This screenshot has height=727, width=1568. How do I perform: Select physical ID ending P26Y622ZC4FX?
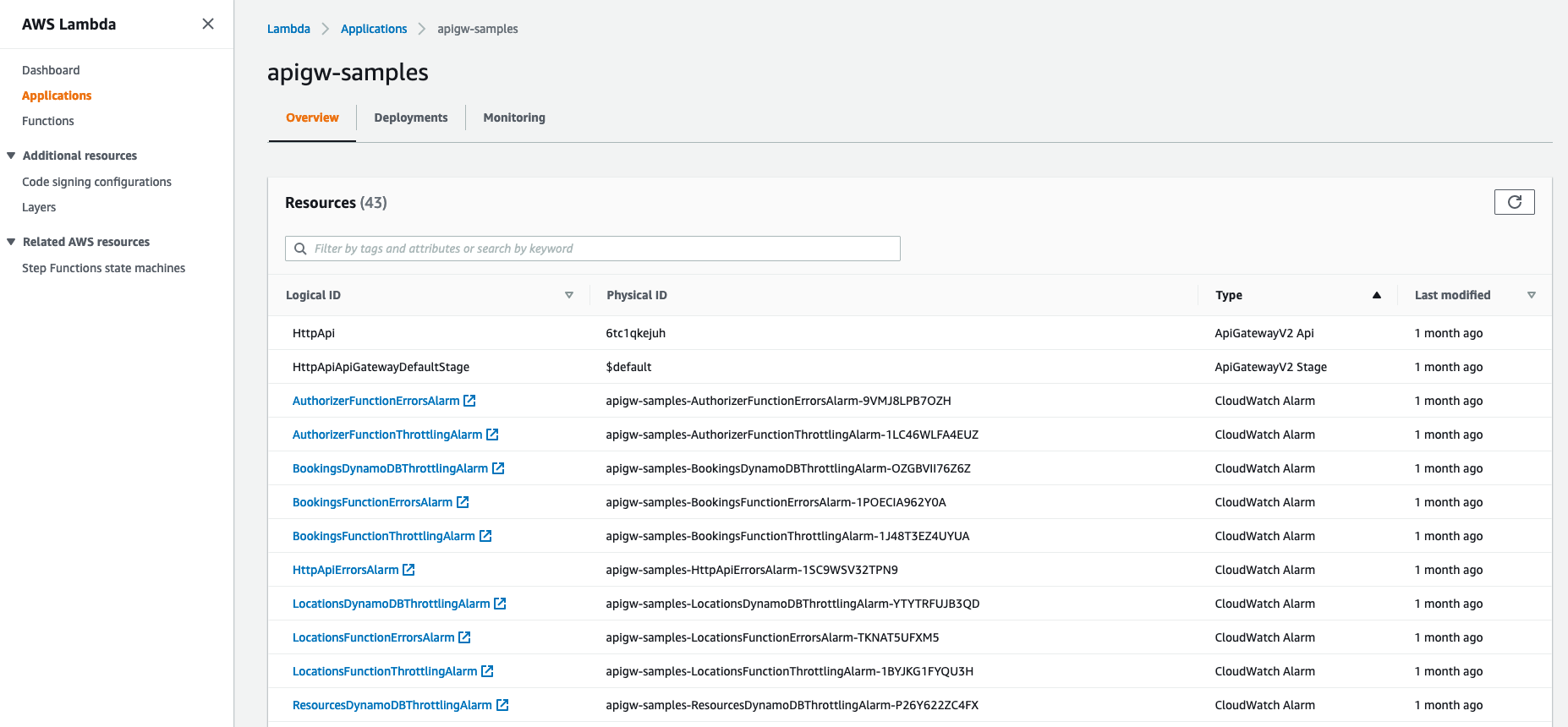coord(792,705)
